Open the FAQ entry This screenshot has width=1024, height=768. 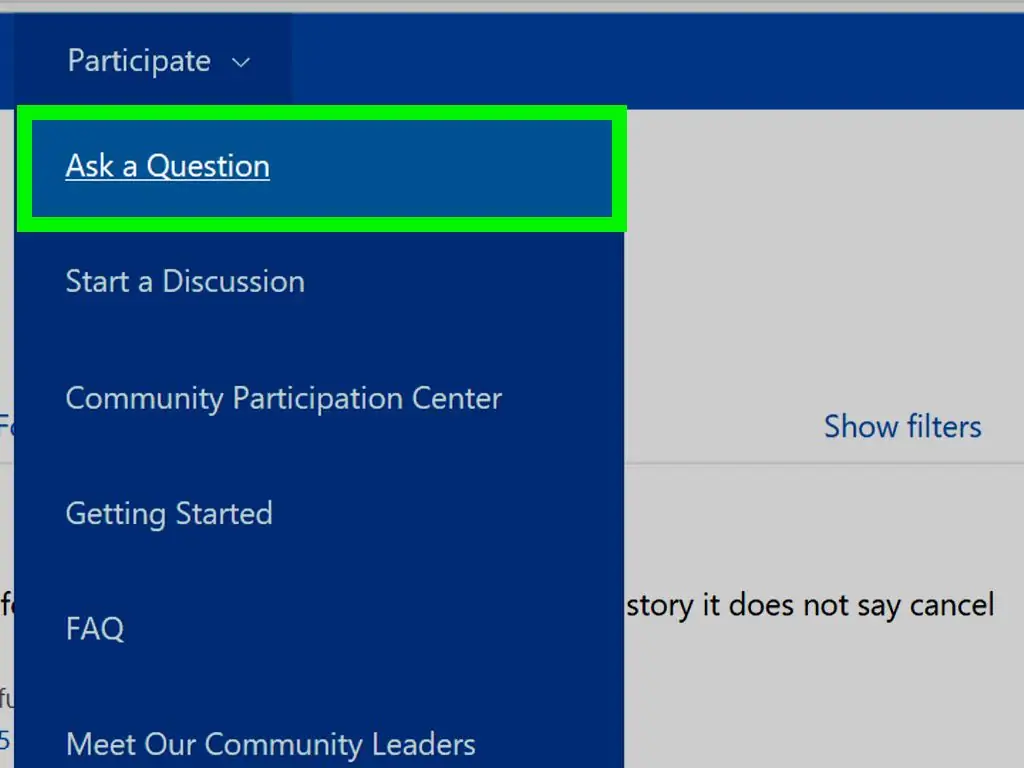(94, 628)
